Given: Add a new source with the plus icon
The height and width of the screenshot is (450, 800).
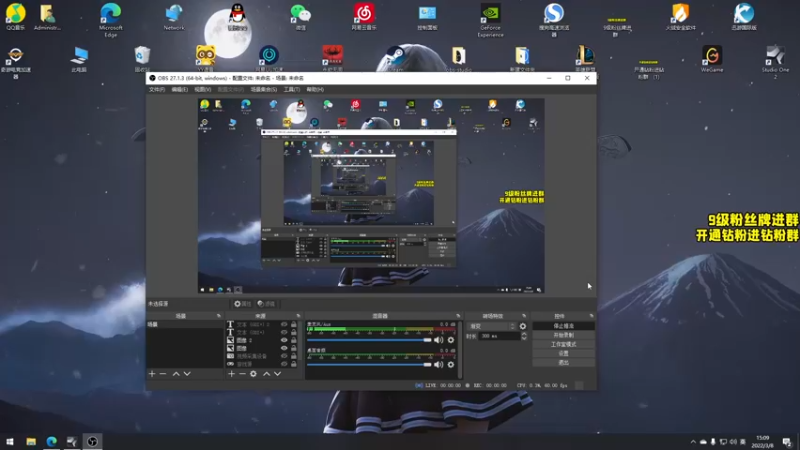Looking at the screenshot, I should click(231, 374).
